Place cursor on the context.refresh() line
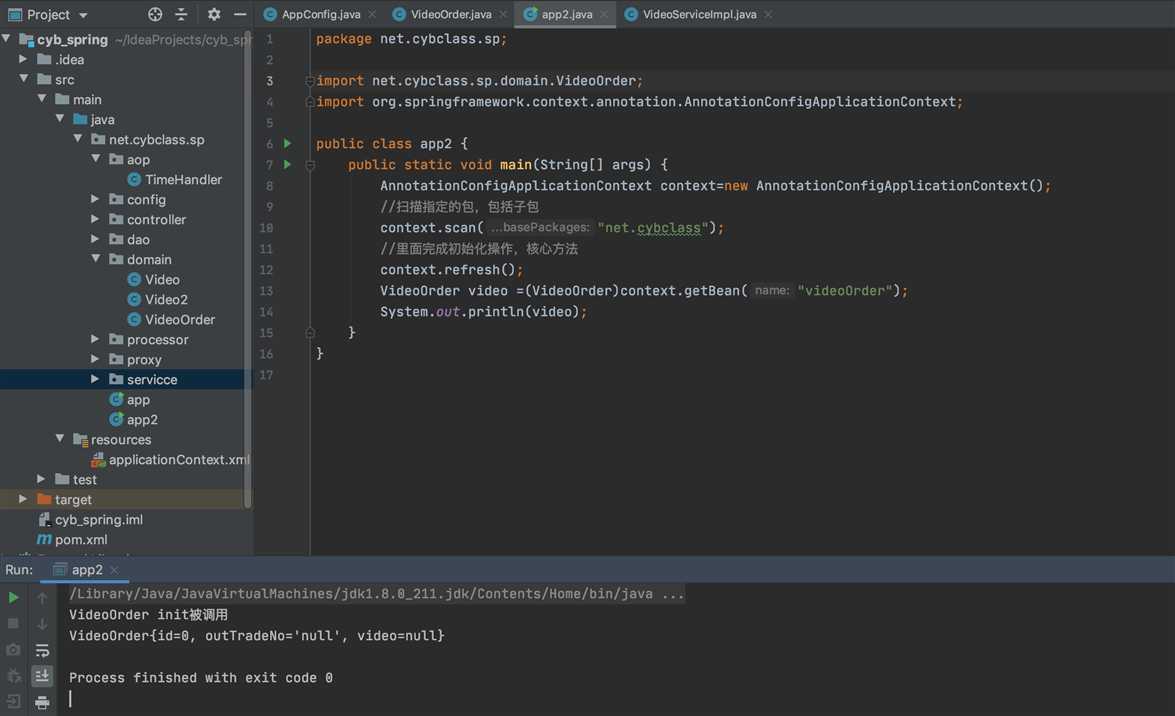The width and height of the screenshot is (1175, 716). (x=451, y=270)
